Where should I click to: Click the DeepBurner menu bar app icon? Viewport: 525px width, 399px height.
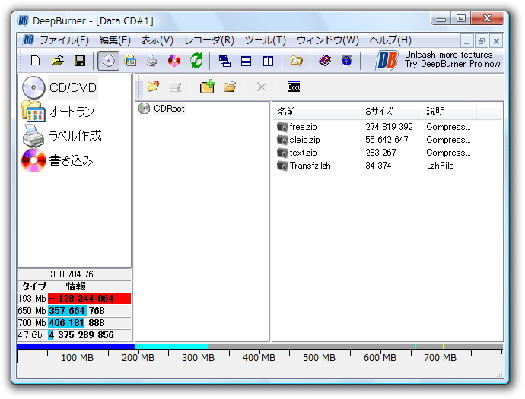28,40
